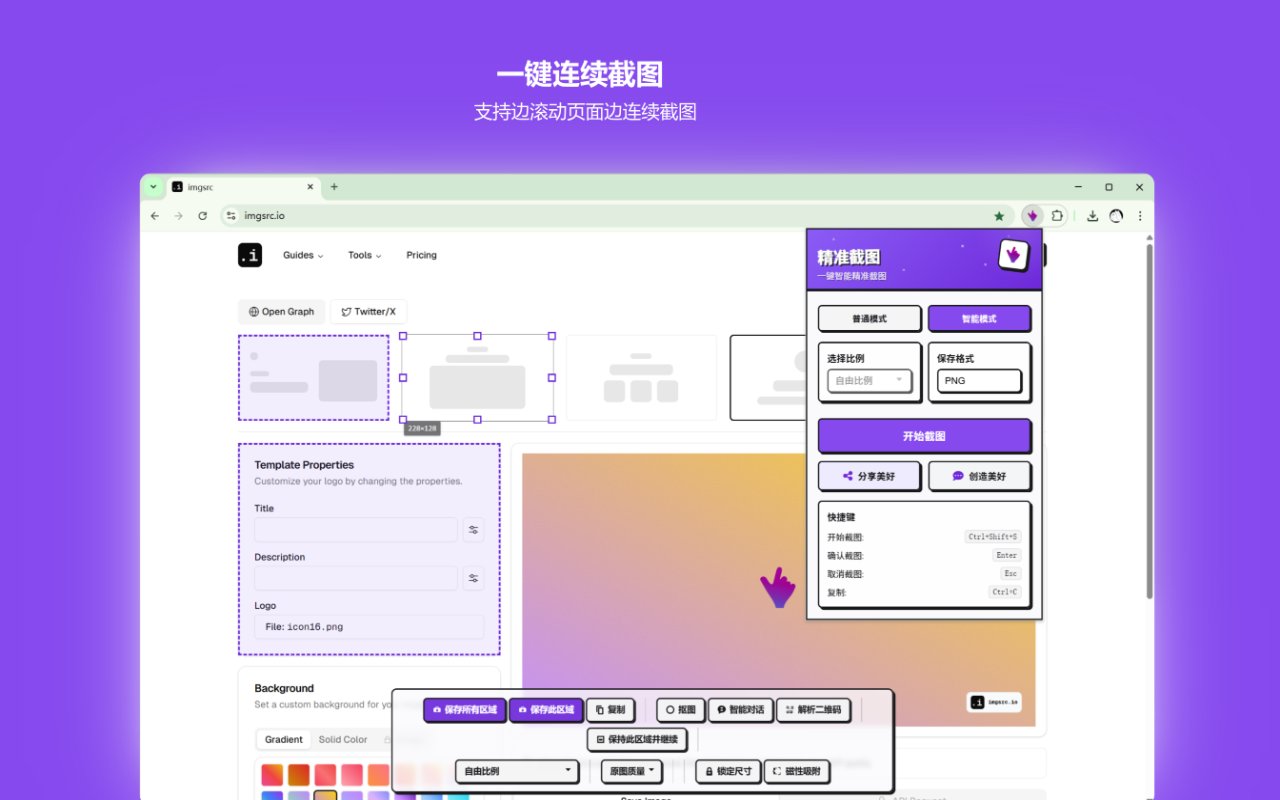The height and width of the screenshot is (800, 1280).
Task: Expand the Tools menu in the site navbar
Action: point(364,255)
